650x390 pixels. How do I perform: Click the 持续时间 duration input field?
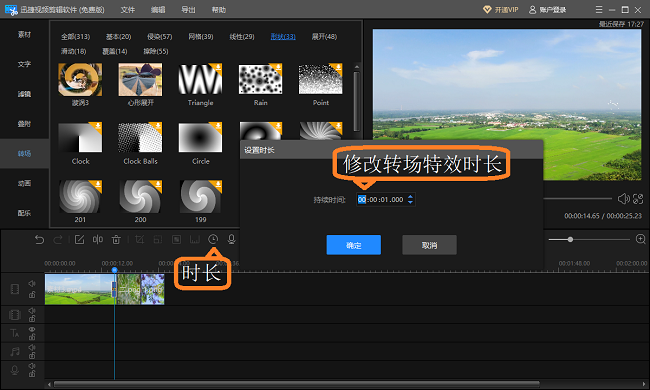386,199
